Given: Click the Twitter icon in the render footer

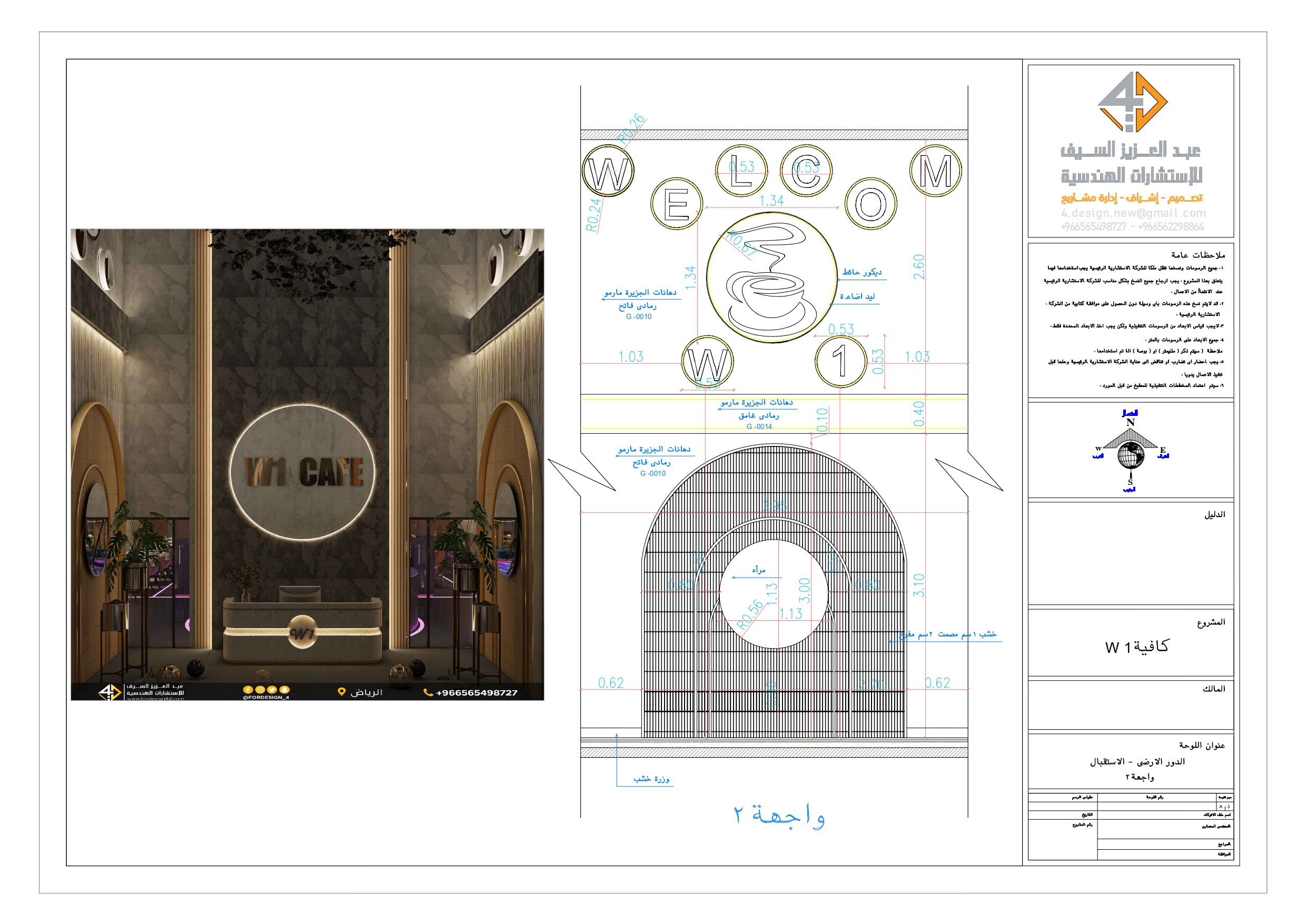Looking at the screenshot, I should (272, 691).
